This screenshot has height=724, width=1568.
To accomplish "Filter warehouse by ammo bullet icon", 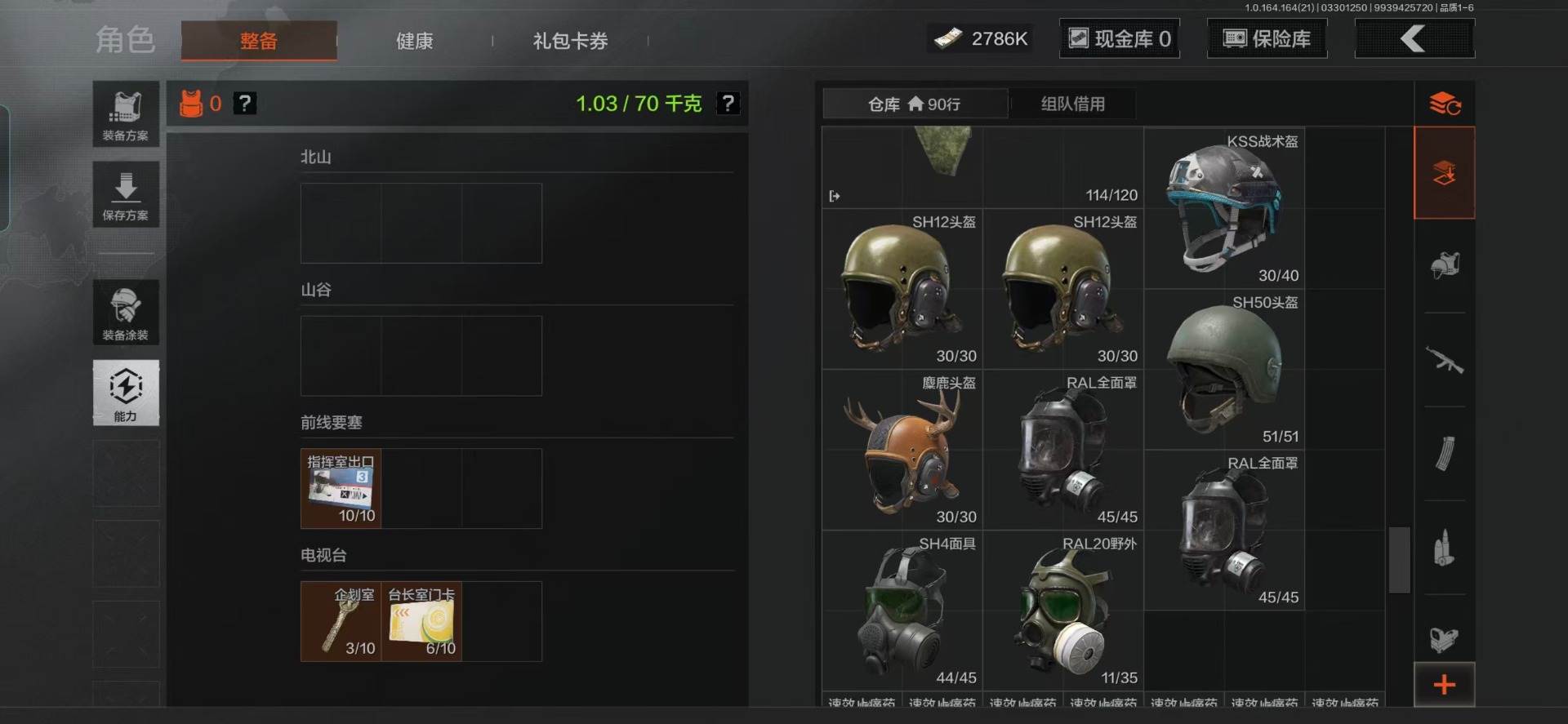I will click(1444, 548).
